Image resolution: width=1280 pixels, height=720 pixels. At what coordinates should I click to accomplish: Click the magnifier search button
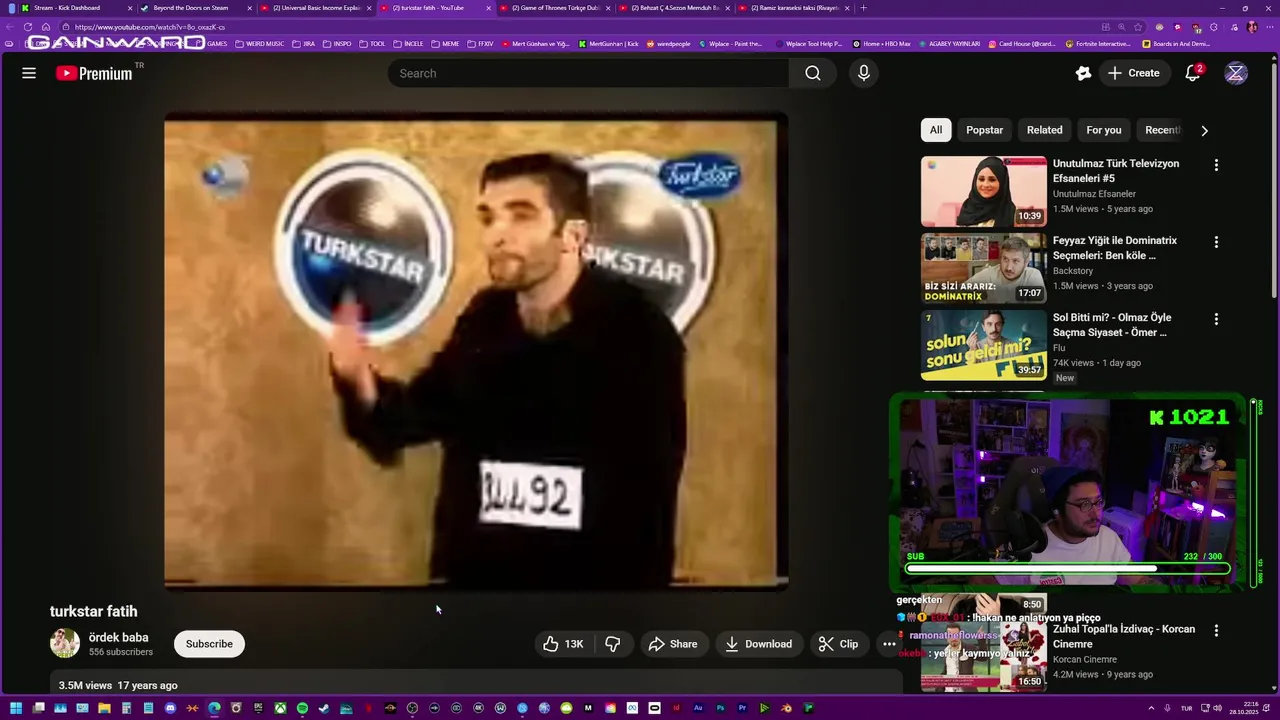tap(813, 73)
